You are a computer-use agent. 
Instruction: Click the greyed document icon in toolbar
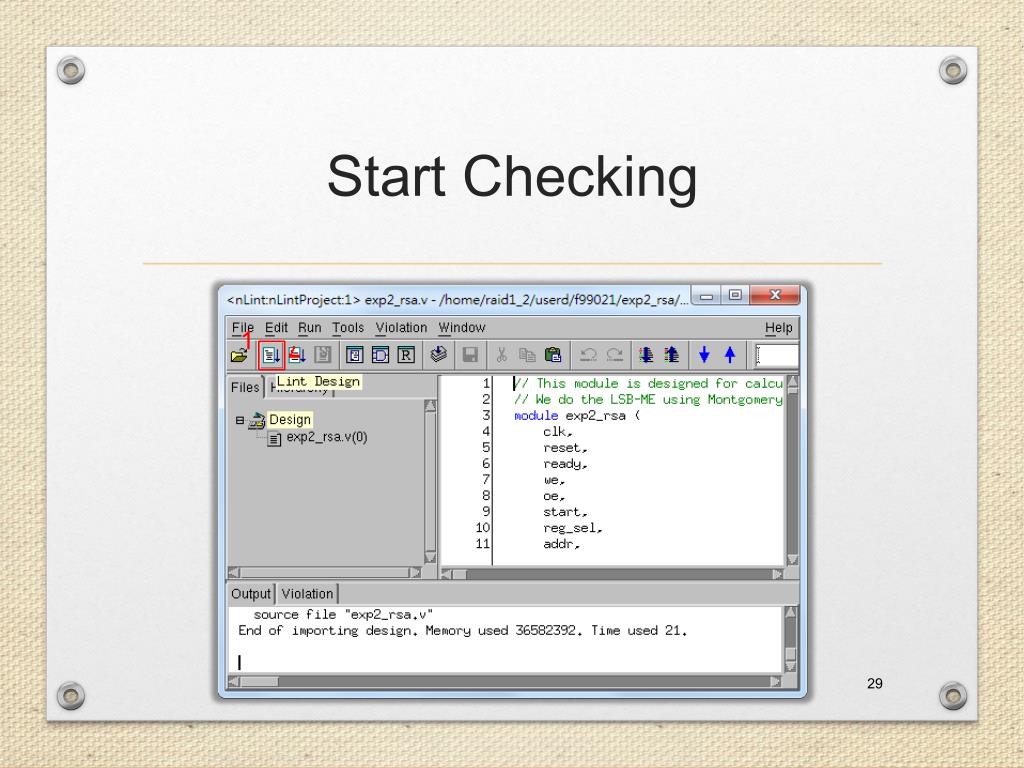323,355
